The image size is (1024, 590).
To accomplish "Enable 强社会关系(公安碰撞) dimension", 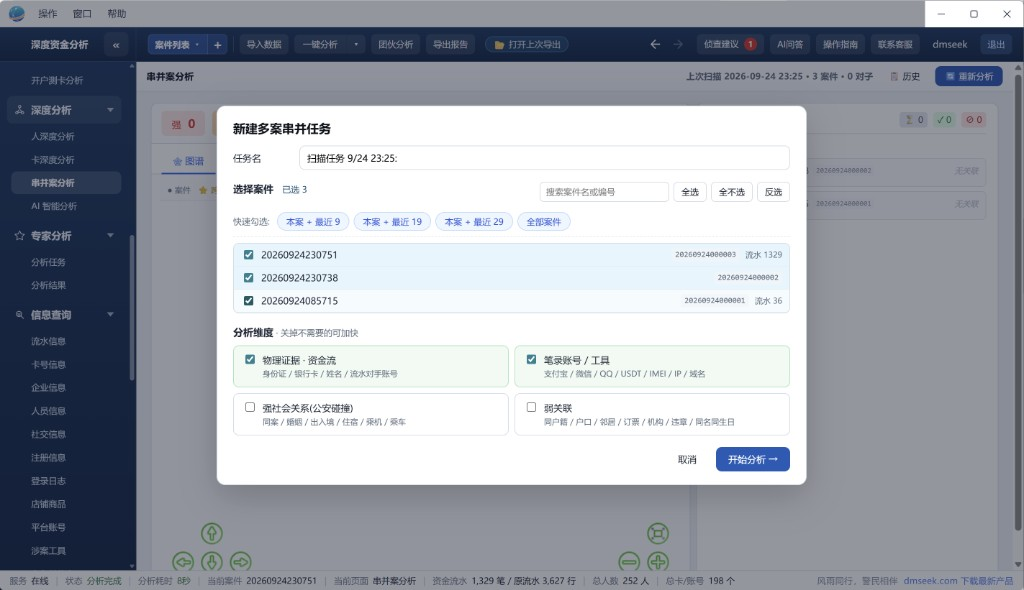I will 249,407.
